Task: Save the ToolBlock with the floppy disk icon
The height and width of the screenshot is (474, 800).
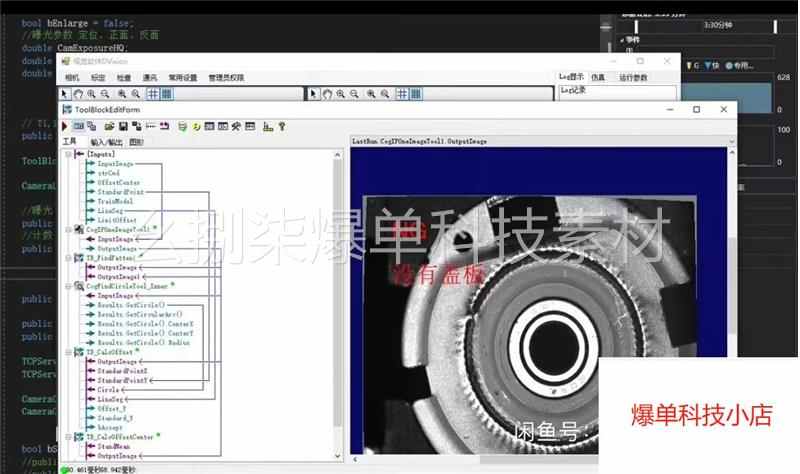Action: tap(123, 126)
